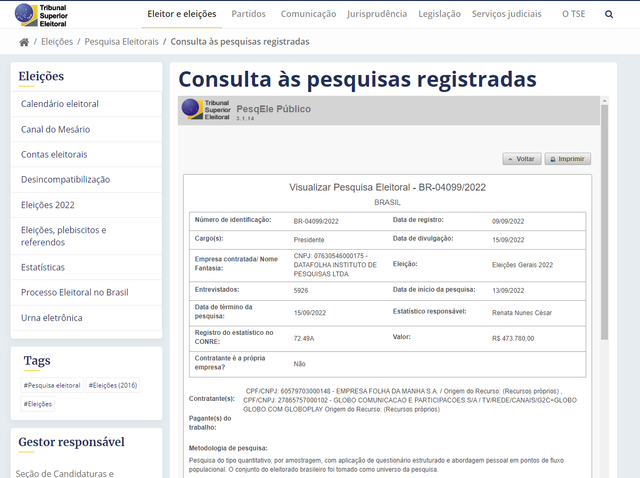Open Eleições 2022 sidebar link
640x478 pixels.
48,205
